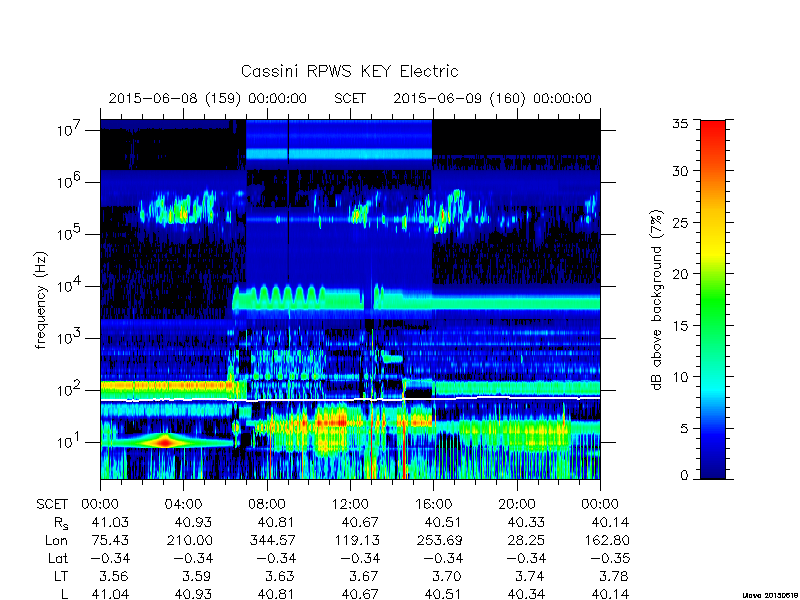Click the LT value "3.67"

(363, 576)
